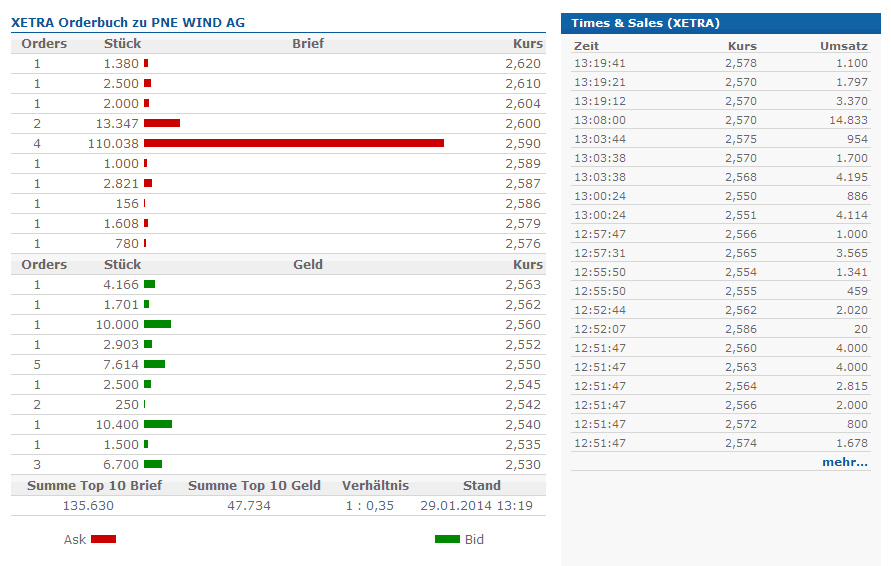Screen dimensions: 891x566
Task: Click the Summe Top 10 Brief value 135.630
Action: tap(88, 506)
